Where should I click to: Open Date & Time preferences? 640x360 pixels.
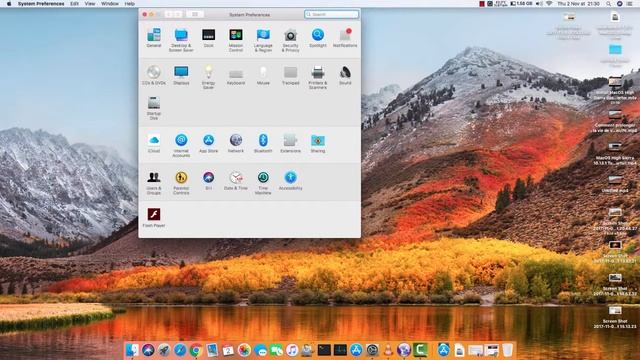click(x=236, y=181)
